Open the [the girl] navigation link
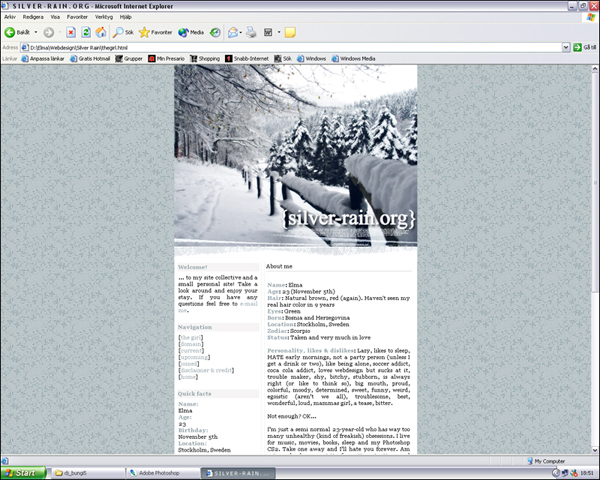This screenshot has width=600, height=480. click(191, 337)
